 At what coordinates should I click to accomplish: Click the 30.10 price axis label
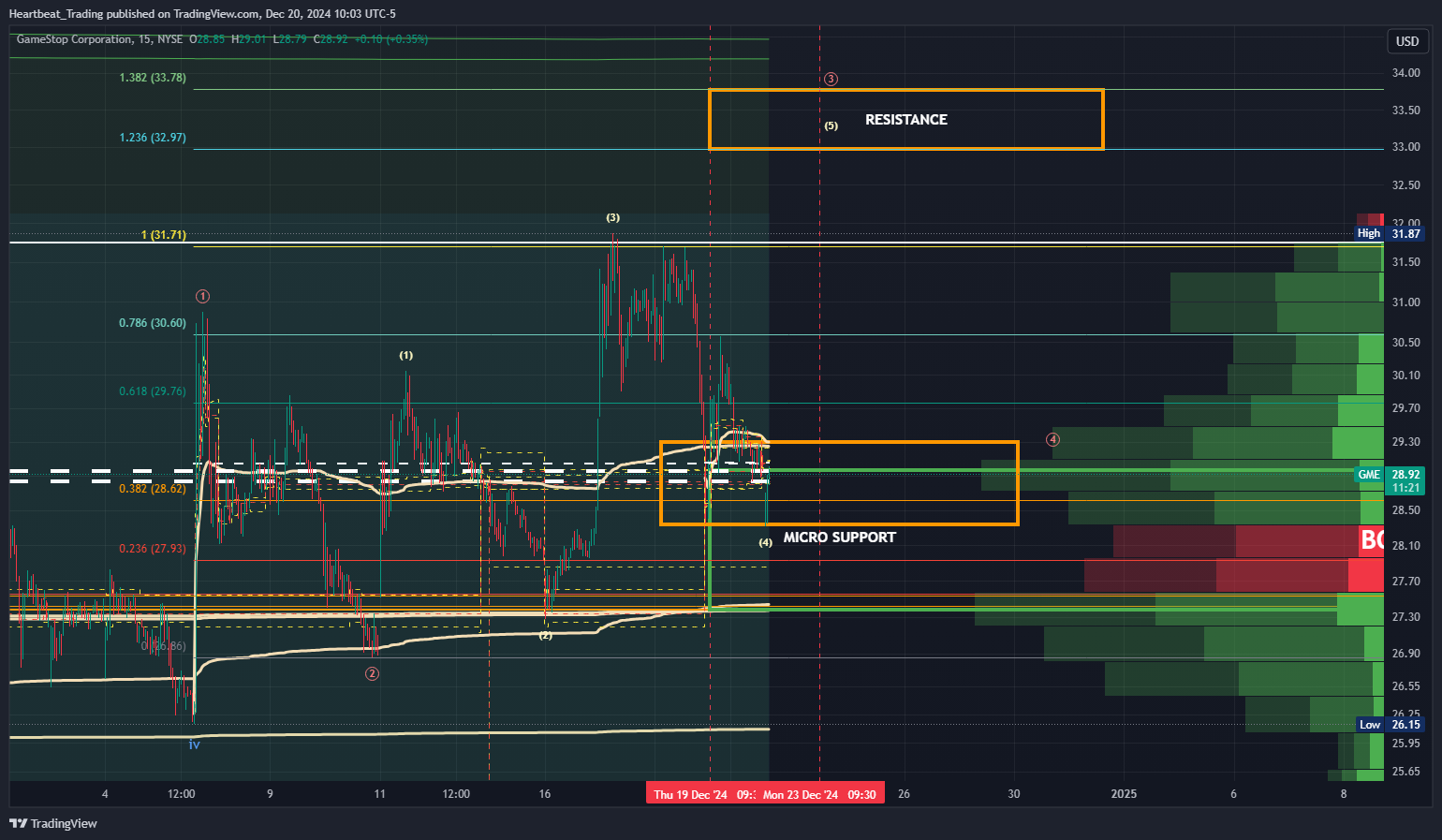pos(1405,376)
